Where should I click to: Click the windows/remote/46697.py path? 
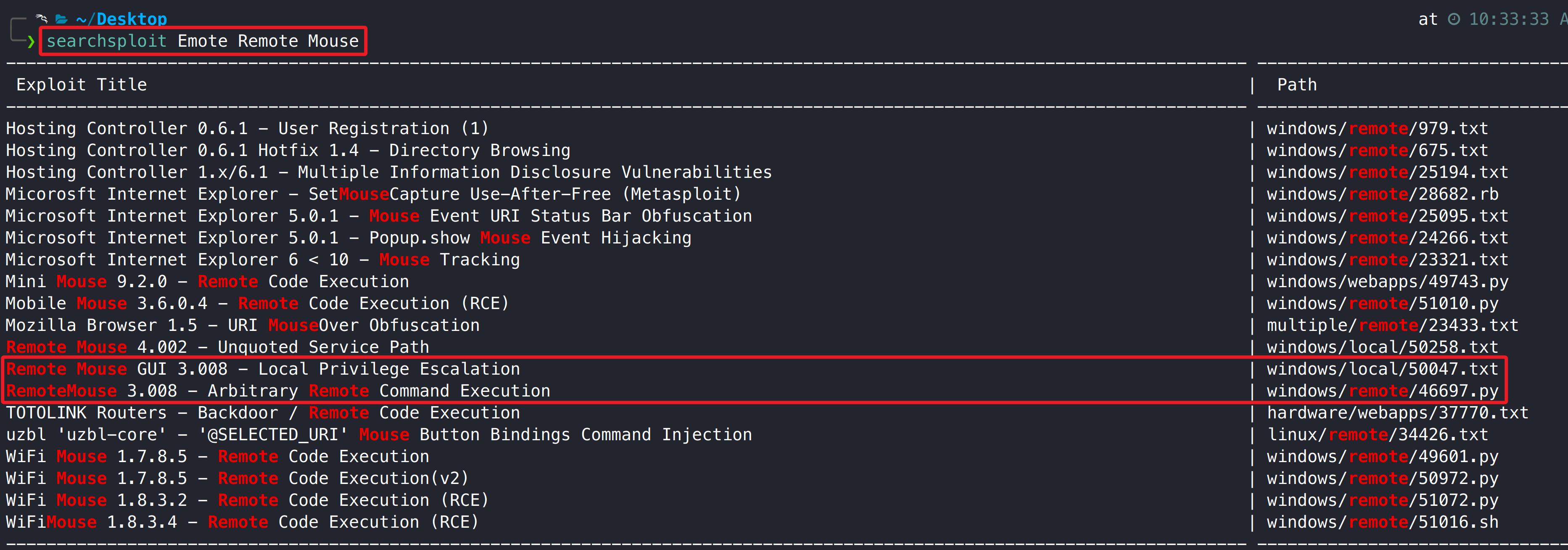pos(1382,391)
